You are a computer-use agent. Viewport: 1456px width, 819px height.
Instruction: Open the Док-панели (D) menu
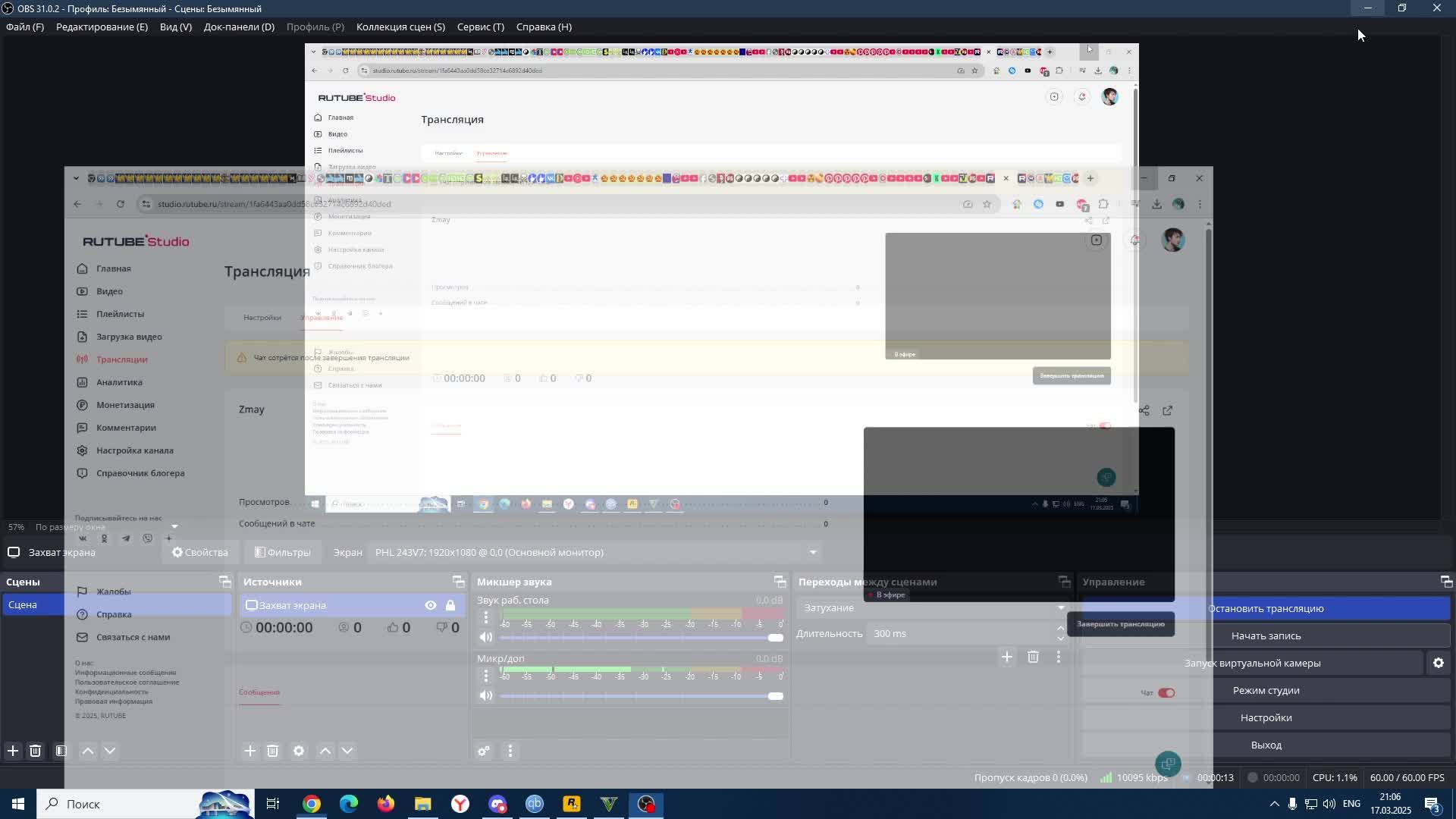click(239, 27)
